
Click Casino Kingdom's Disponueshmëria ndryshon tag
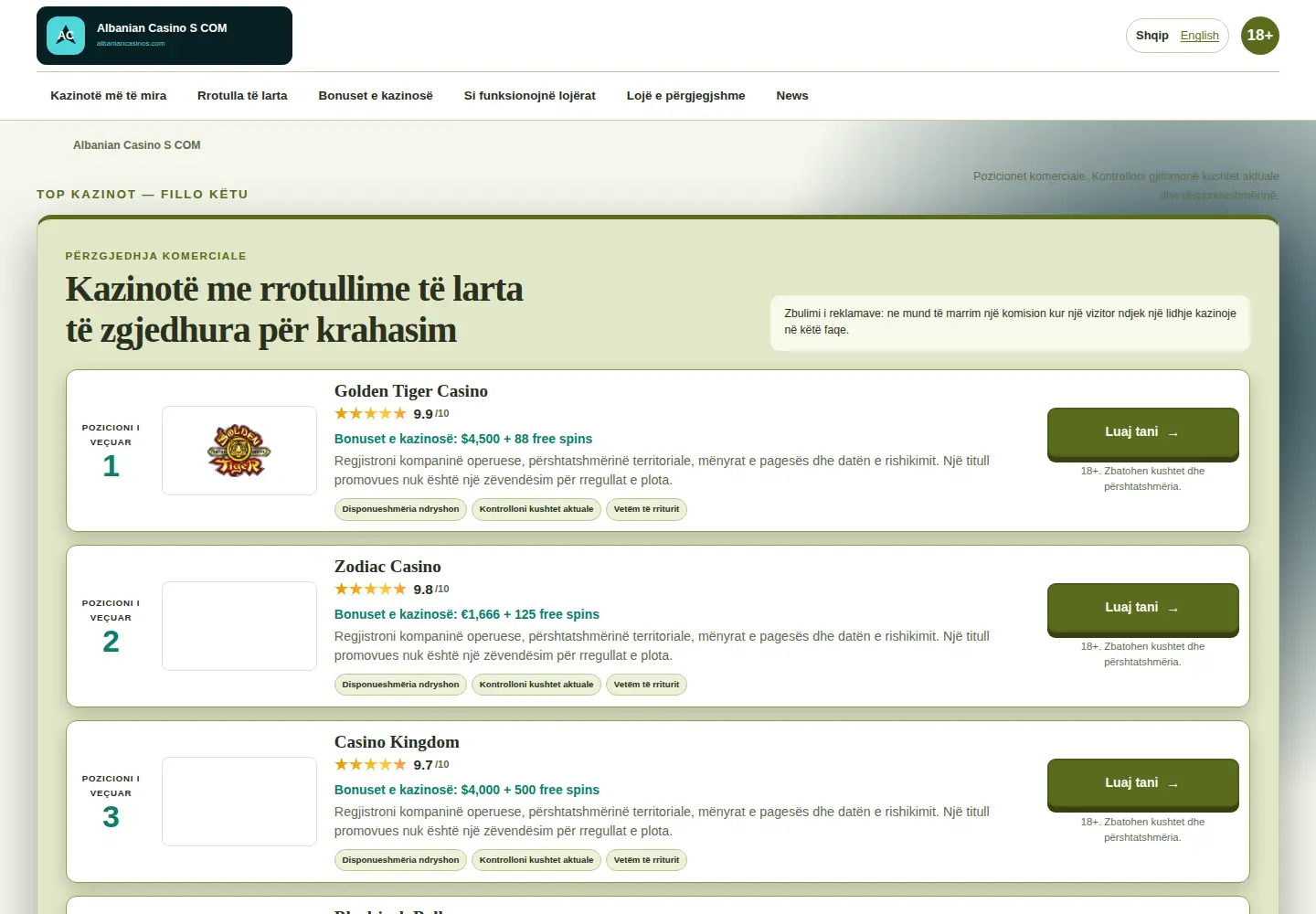[x=400, y=860]
